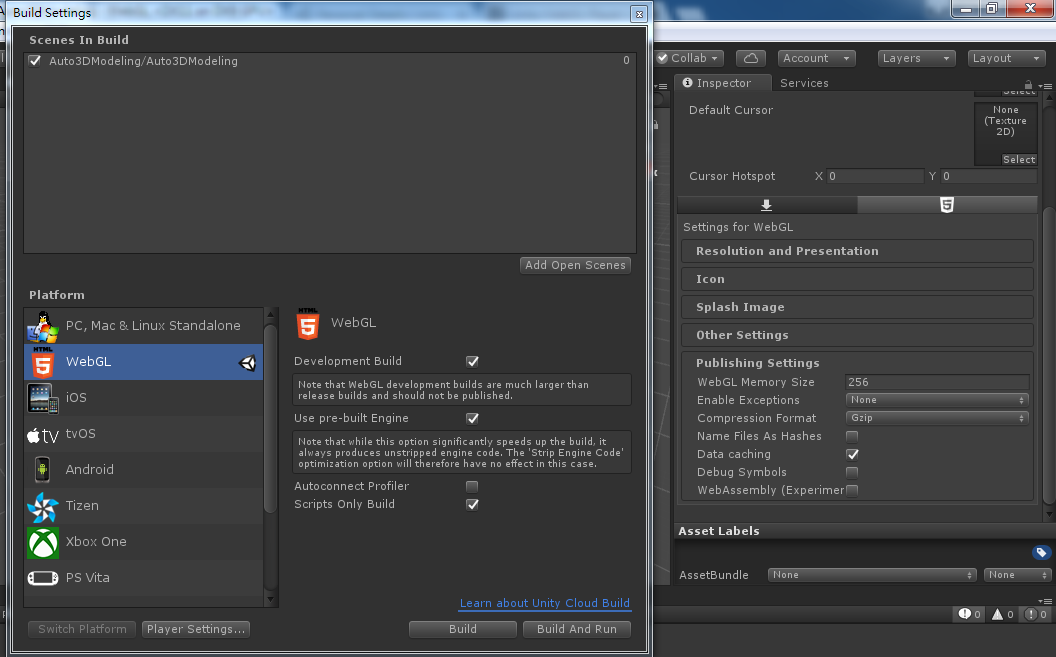Image resolution: width=1056 pixels, height=657 pixels.
Task: Expand the Resolution and Presentation section
Action: 857,251
